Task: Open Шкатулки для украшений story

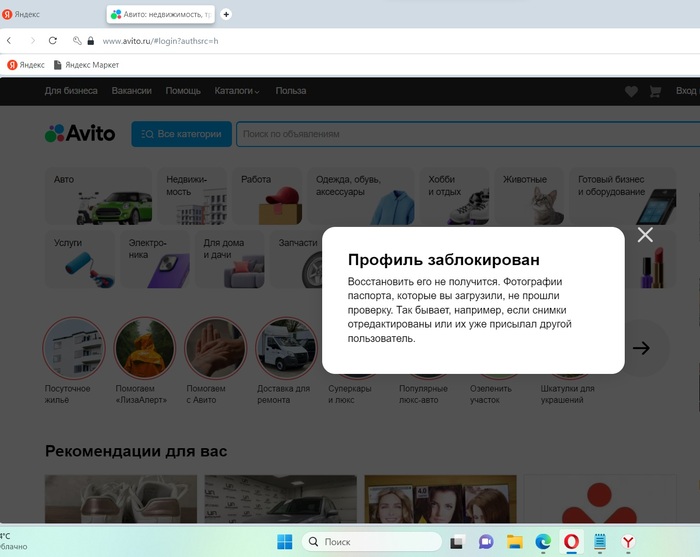Action: coord(567,394)
